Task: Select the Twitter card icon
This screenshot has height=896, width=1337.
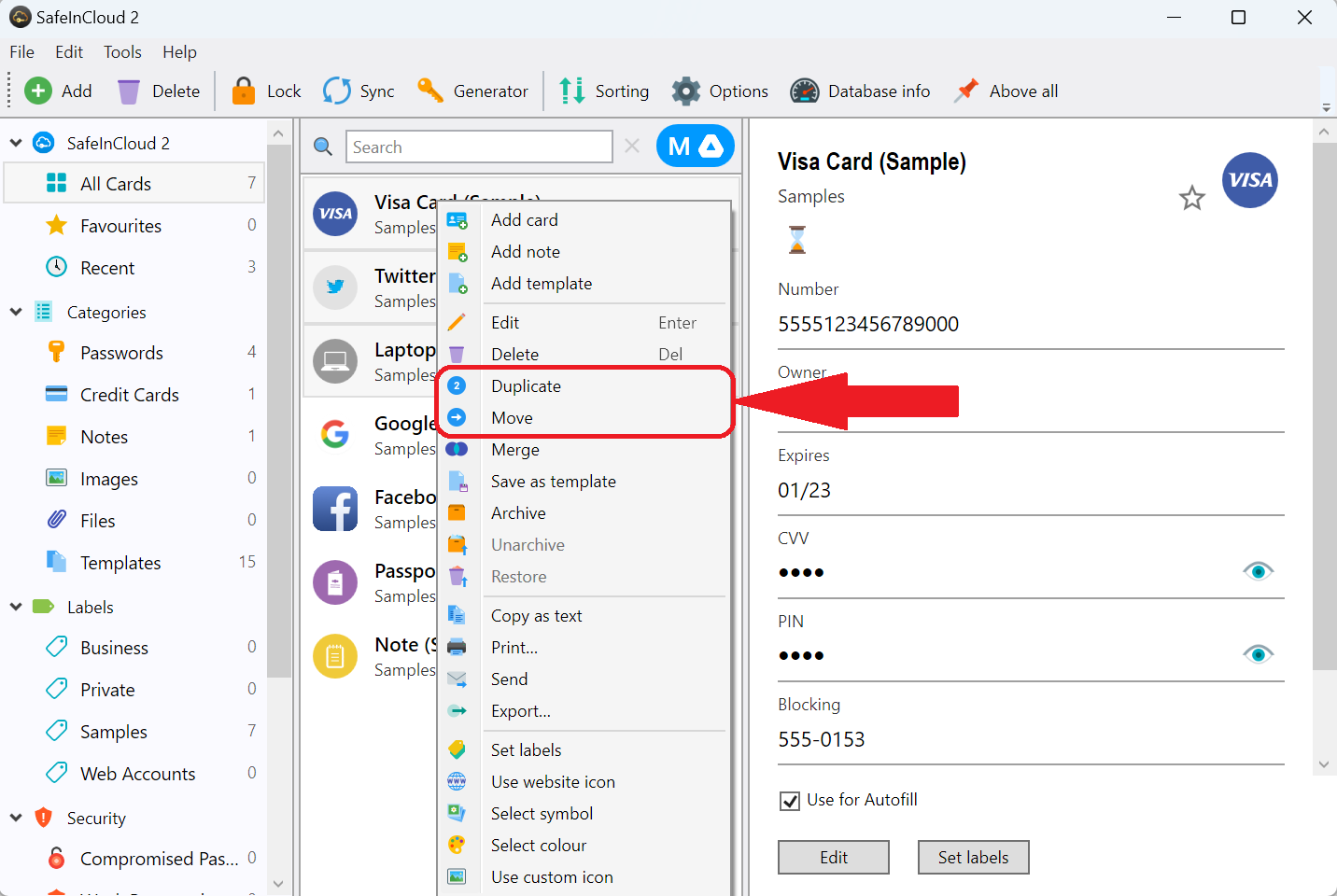Action: (335, 287)
